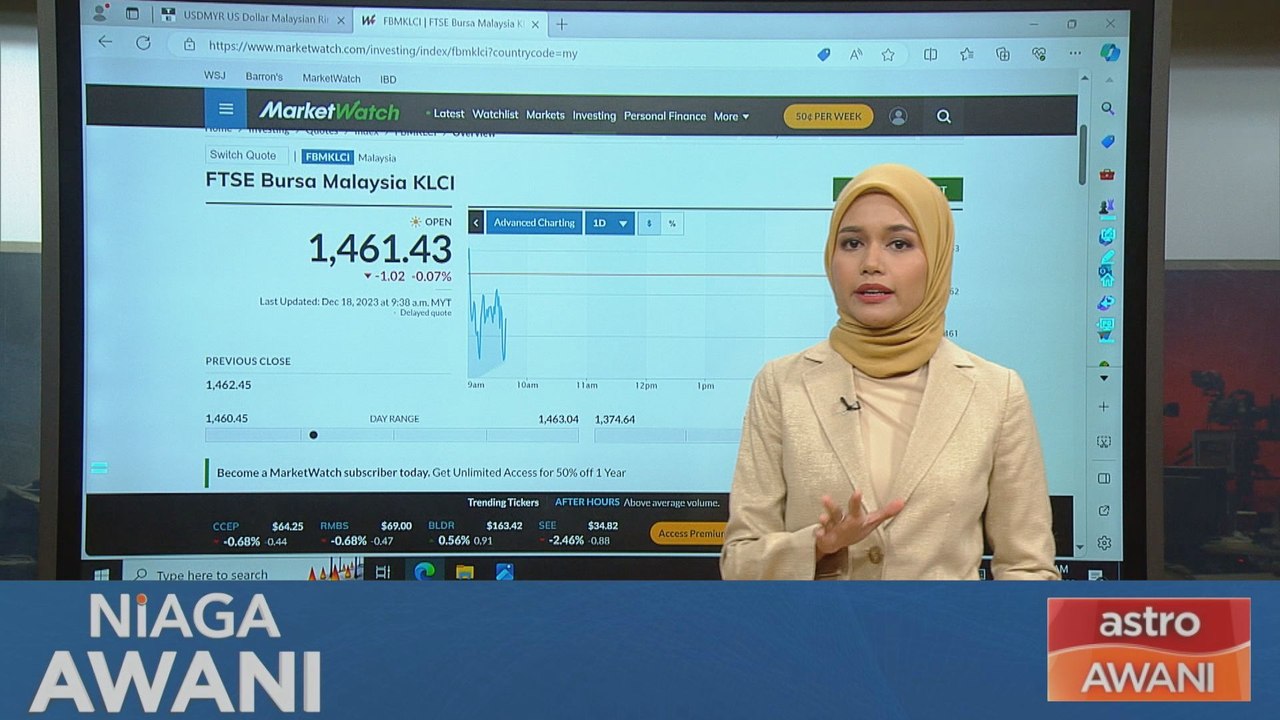1280x720 pixels.
Task: Open the MarketWatch hamburger menu
Action: click(226, 109)
